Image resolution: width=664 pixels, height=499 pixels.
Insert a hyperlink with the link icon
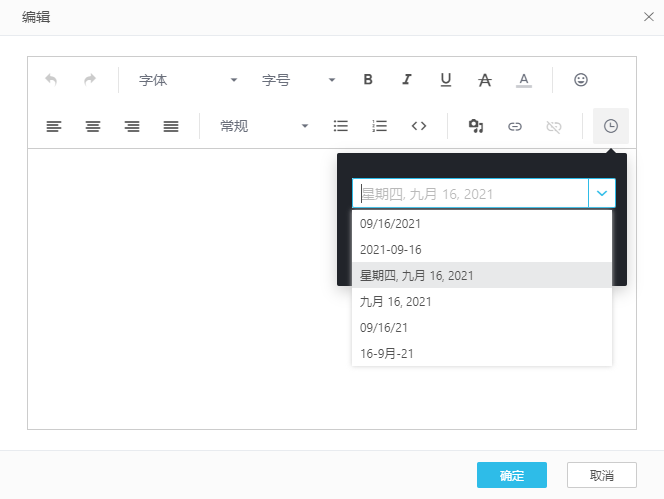point(515,126)
